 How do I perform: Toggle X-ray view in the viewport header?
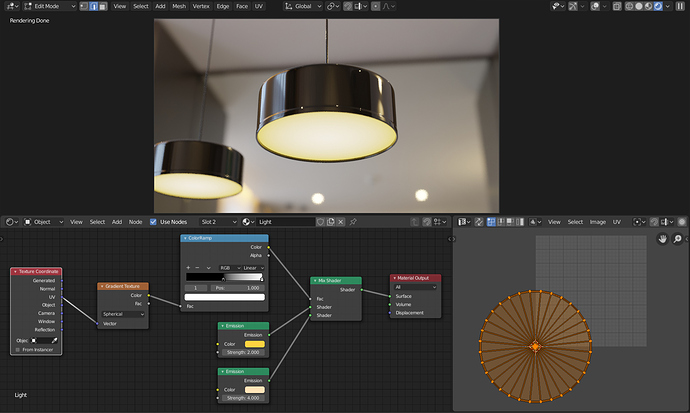[x=617, y=6]
